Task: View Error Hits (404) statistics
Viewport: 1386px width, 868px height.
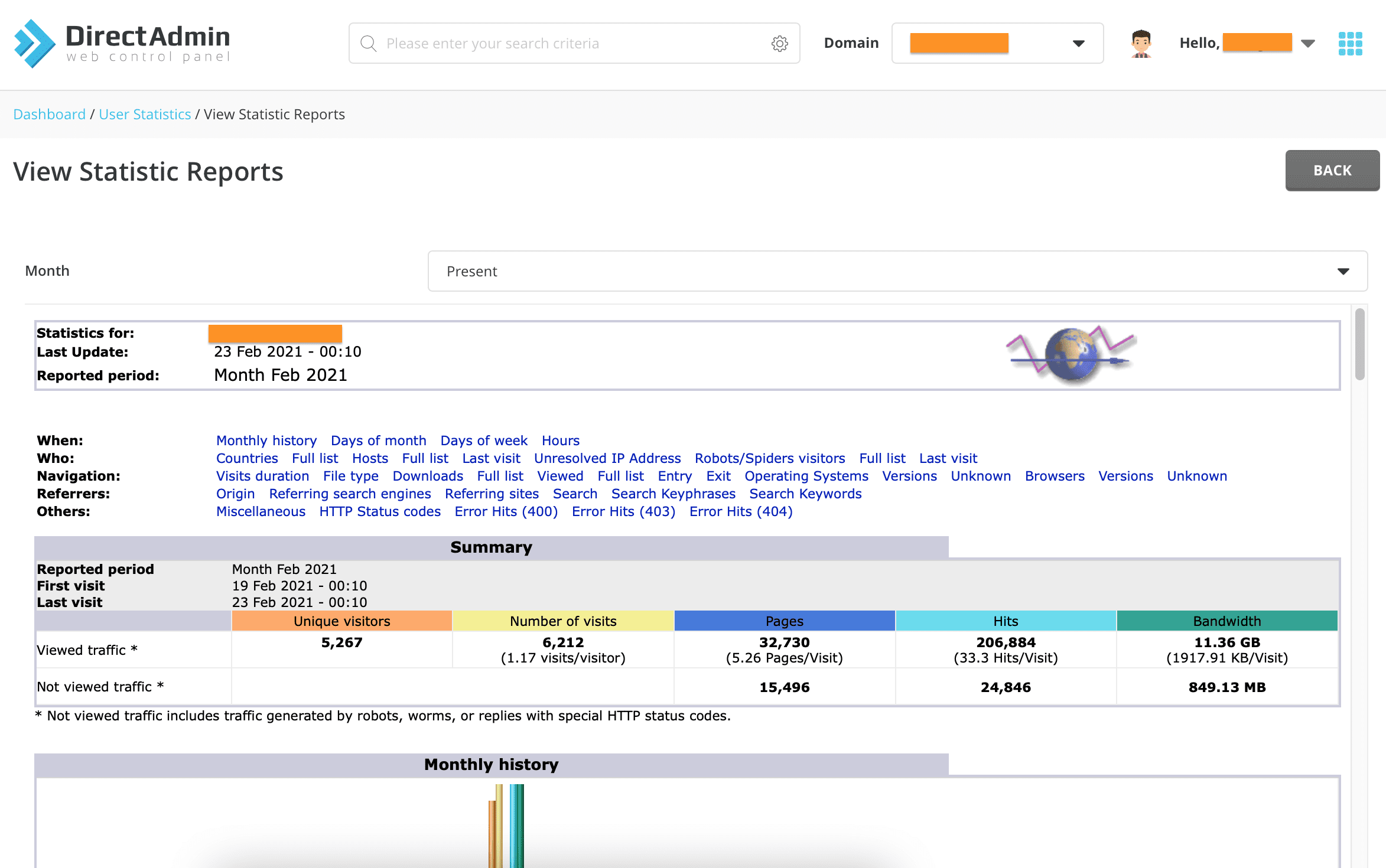Action: pos(740,511)
